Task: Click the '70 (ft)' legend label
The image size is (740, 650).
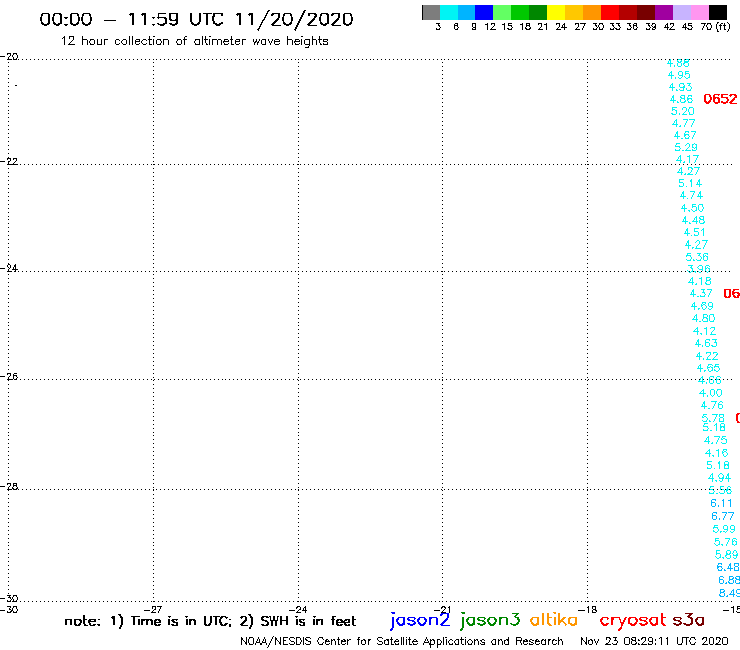Action: (715, 26)
